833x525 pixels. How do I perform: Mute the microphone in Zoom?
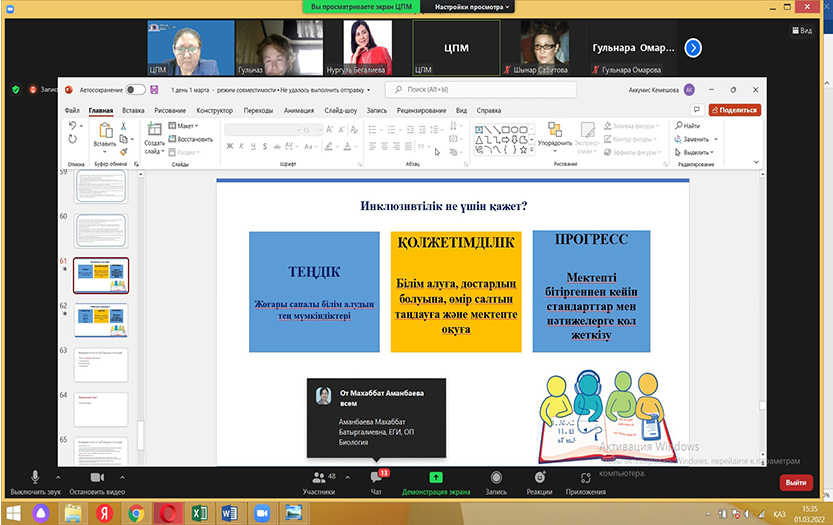(x=34, y=478)
